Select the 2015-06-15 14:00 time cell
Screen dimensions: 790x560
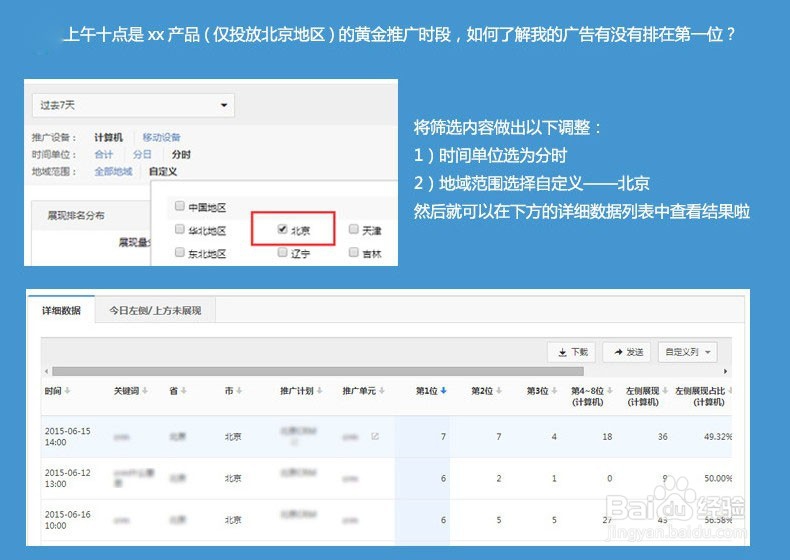[68, 437]
